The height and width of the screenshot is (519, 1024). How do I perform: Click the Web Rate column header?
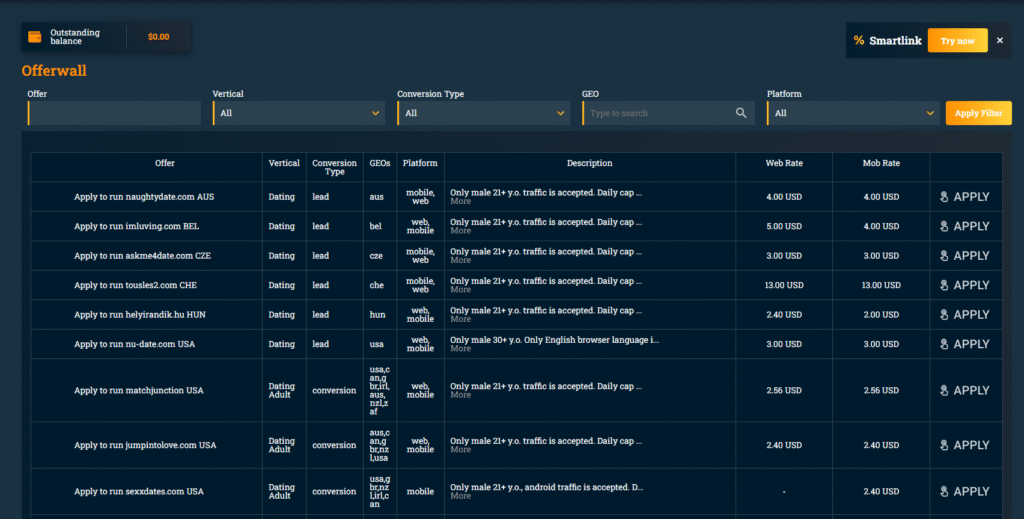(784, 163)
